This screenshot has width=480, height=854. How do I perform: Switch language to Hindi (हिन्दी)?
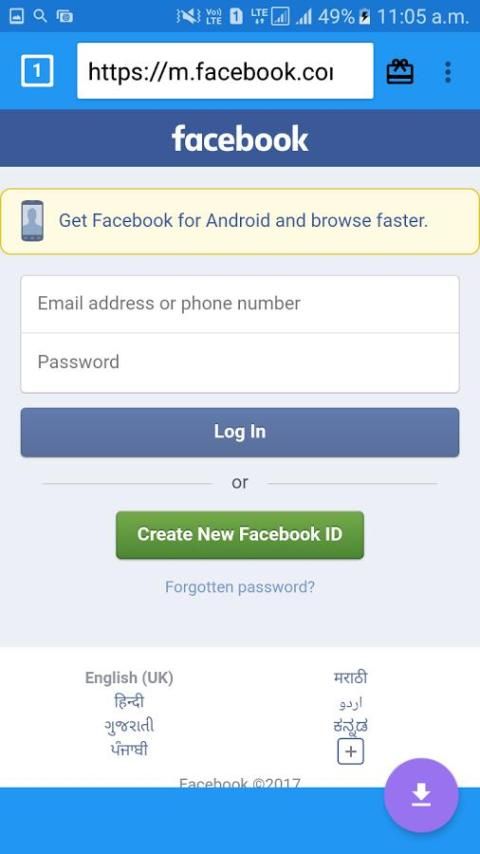tap(129, 702)
